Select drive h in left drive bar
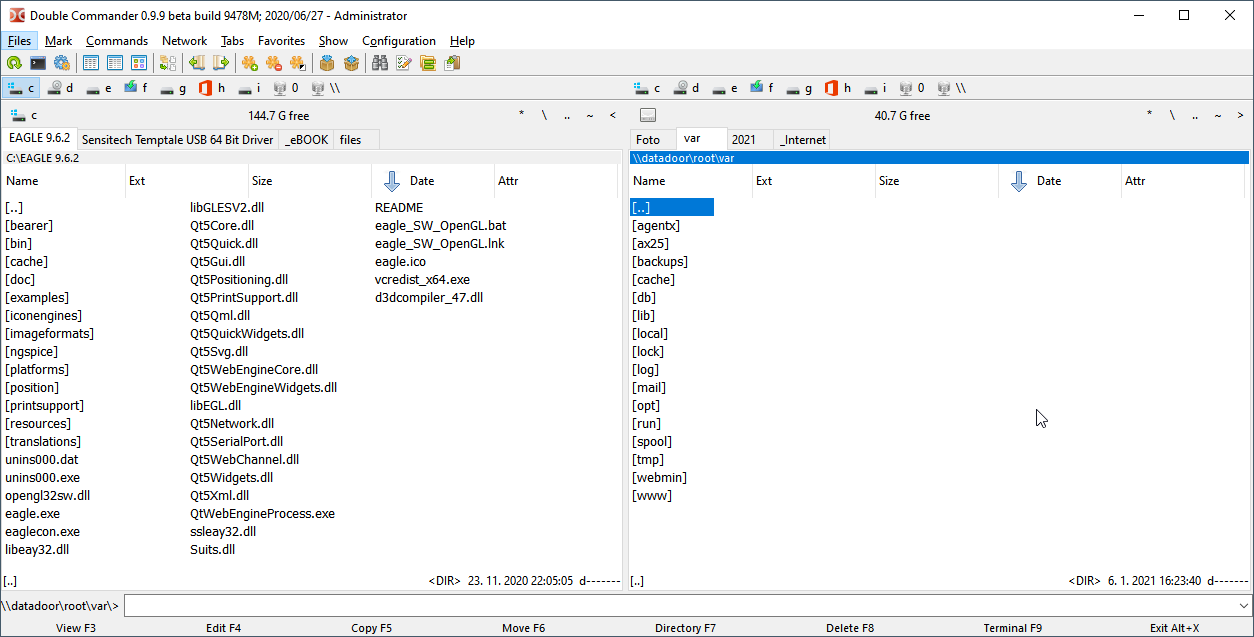 click(212, 88)
